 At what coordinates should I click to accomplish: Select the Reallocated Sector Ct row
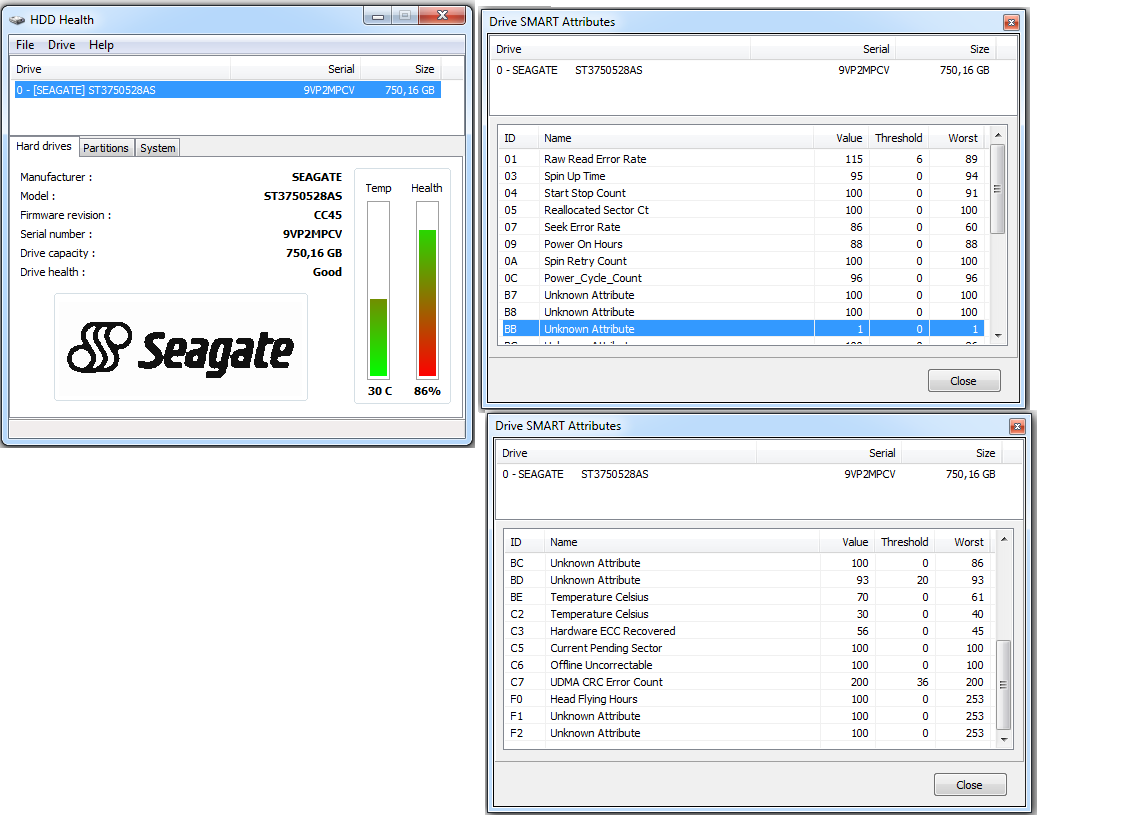point(742,210)
